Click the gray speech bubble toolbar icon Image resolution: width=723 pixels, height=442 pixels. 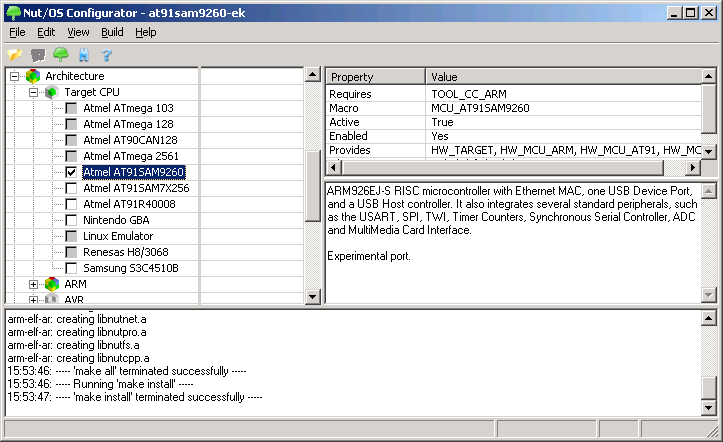coord(38,55)
